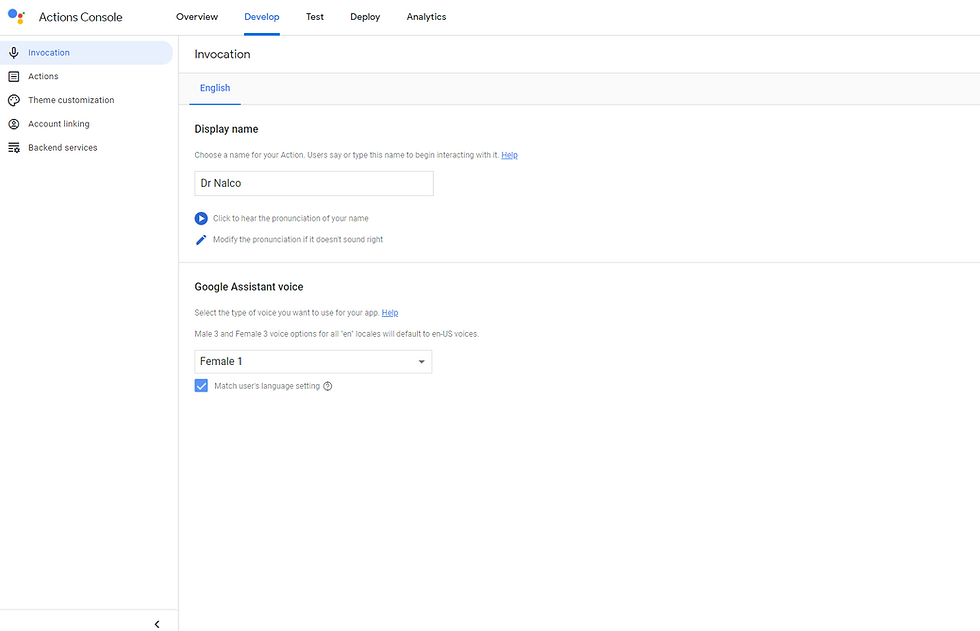Image resolution: width=980 pixels, height=631 pixels.
Task: Click the Google Assistant voice heading
Action: [249, 287]
